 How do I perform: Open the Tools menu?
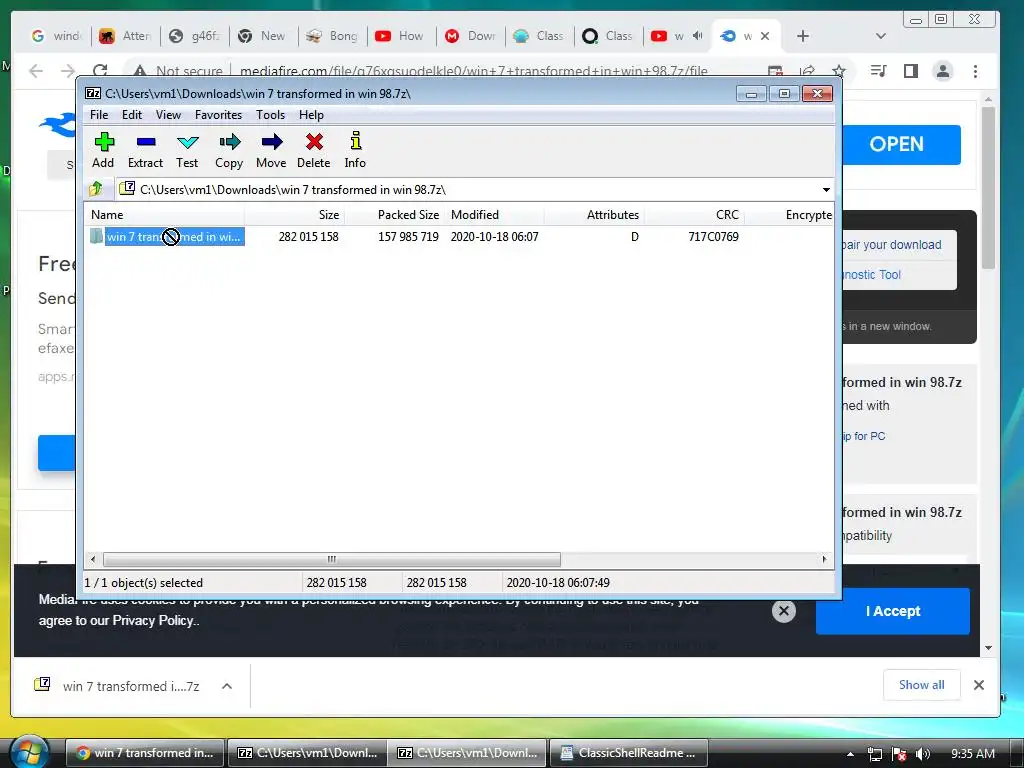270,115
